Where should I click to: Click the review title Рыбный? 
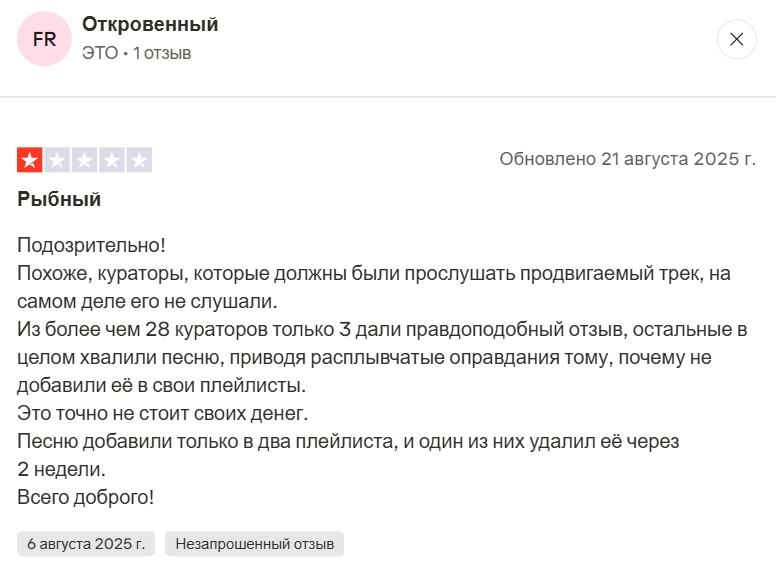coord(60,199)
